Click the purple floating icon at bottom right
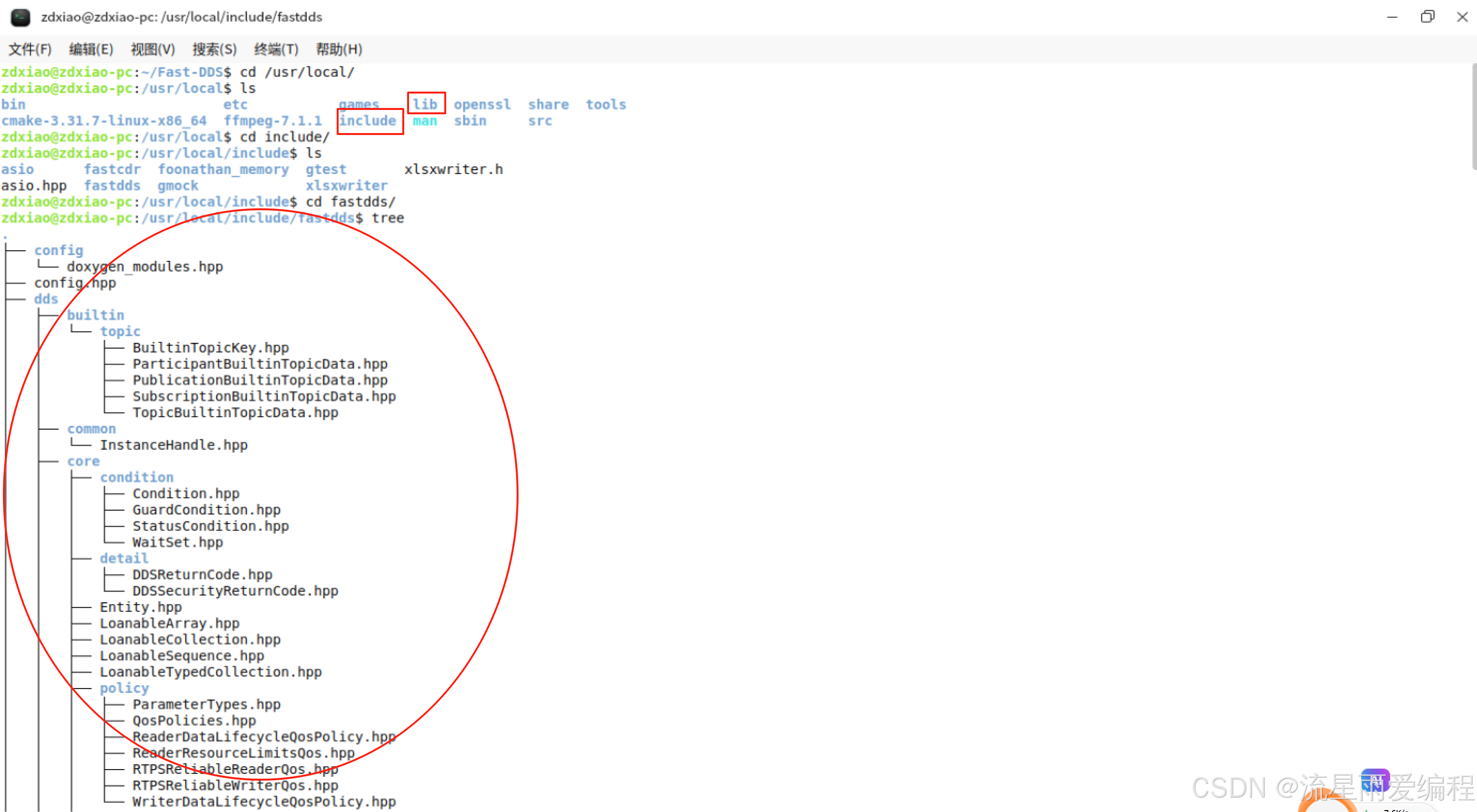This screenshot has width=1477, height=812. [x=1375, y=781]
